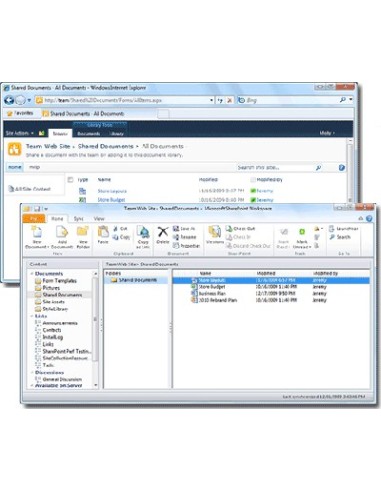Screen dimensions: 381x492
Task: Select General Discussion in Content pane
Action: coord(59,379)
